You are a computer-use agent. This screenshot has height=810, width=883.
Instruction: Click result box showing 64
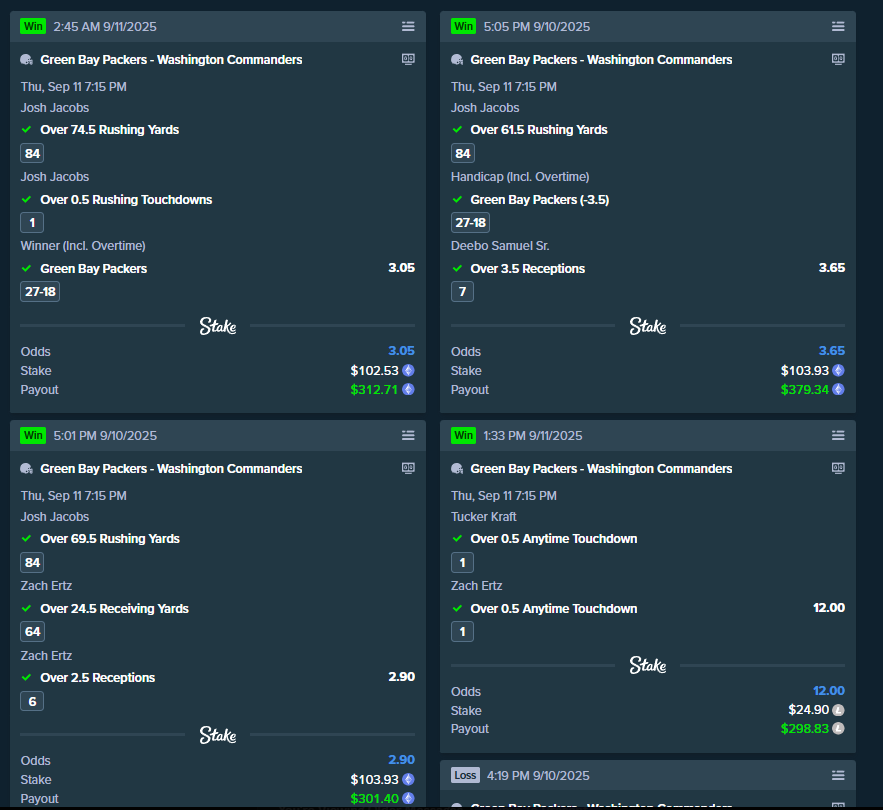pyautogui.click(x=32, y=631)
